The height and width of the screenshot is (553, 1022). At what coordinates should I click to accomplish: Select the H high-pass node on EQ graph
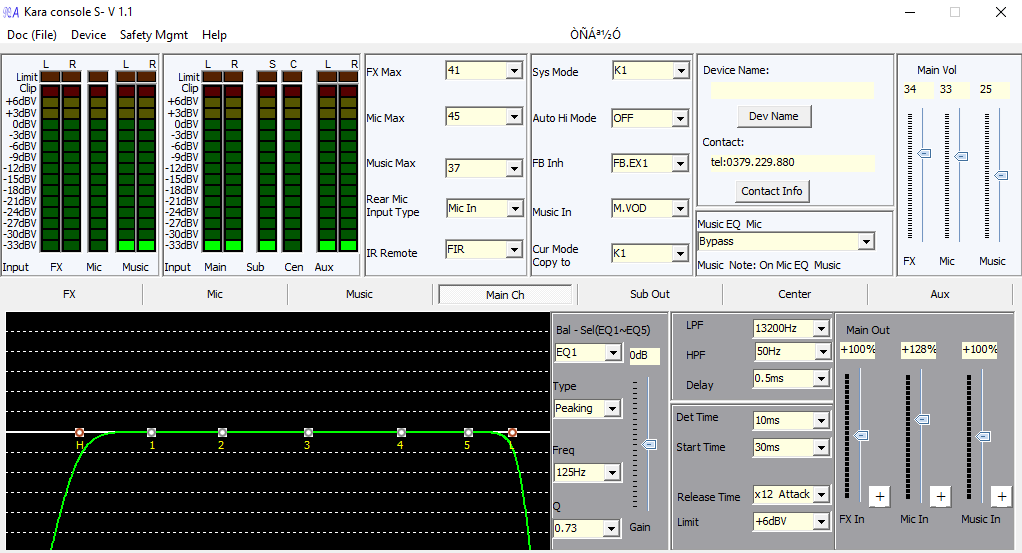click(80, 432)
